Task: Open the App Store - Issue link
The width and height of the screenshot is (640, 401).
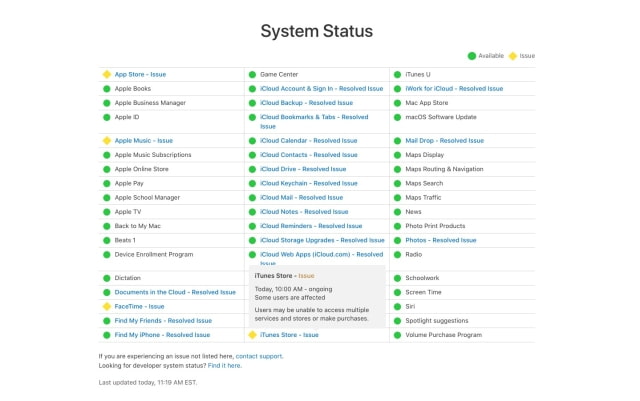Action: [140, 74]
